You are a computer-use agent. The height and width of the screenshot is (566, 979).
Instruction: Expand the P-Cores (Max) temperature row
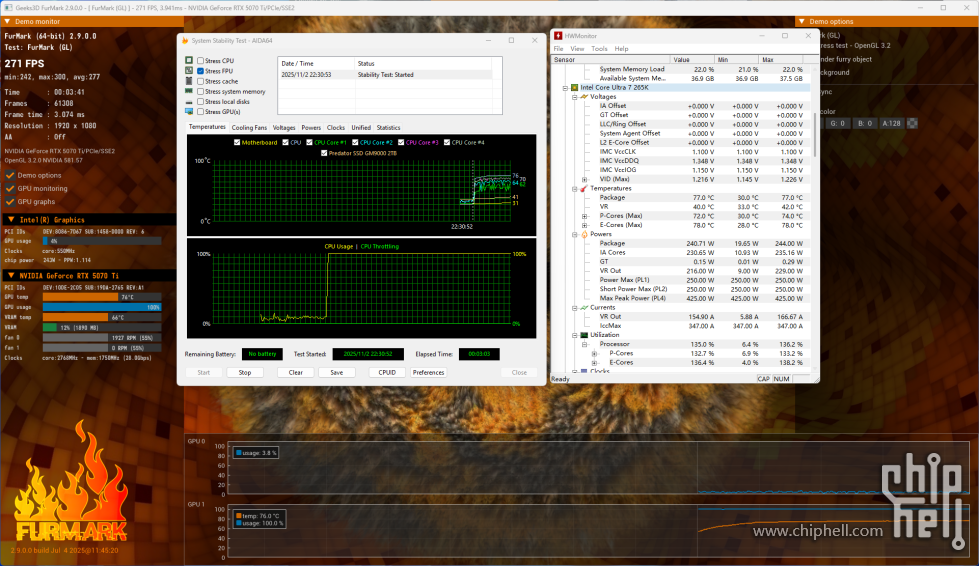585,215
